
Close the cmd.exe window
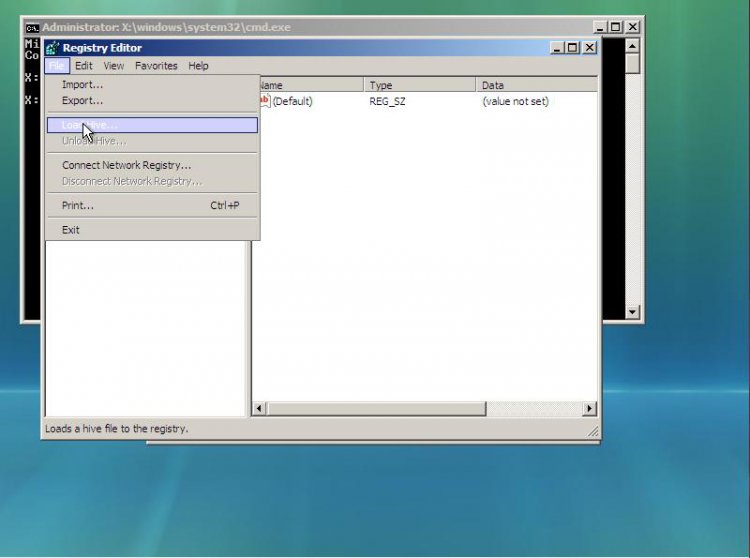tap(633, 27)
